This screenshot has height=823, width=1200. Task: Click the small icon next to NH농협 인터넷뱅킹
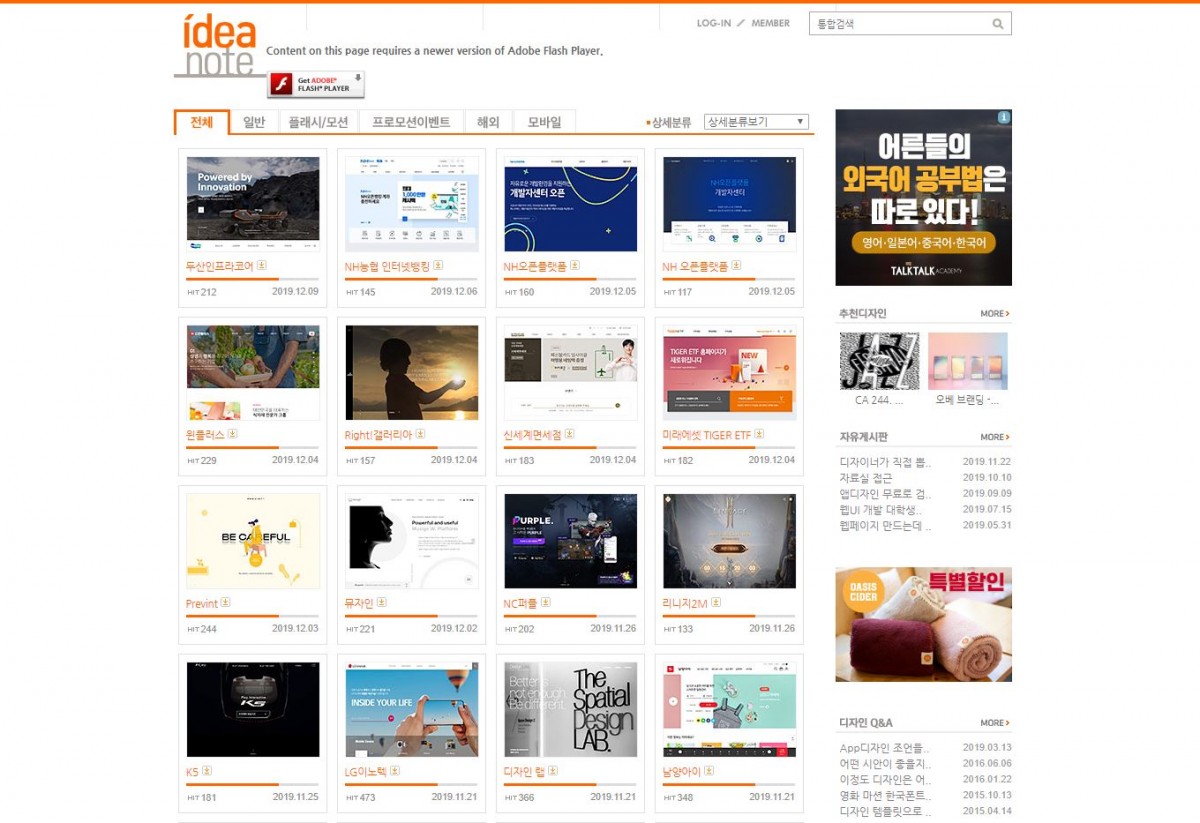pyautogui.click(x=438, y=266)
